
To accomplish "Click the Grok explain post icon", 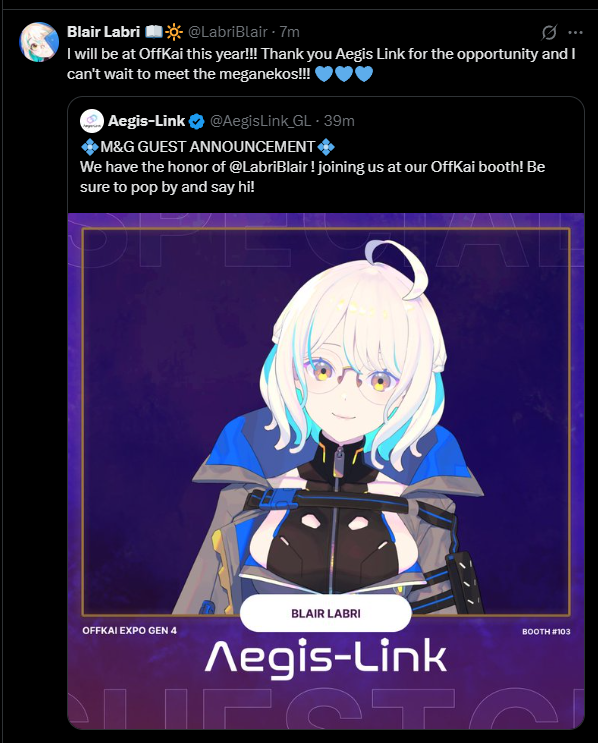I will click(x=549, y=32).
